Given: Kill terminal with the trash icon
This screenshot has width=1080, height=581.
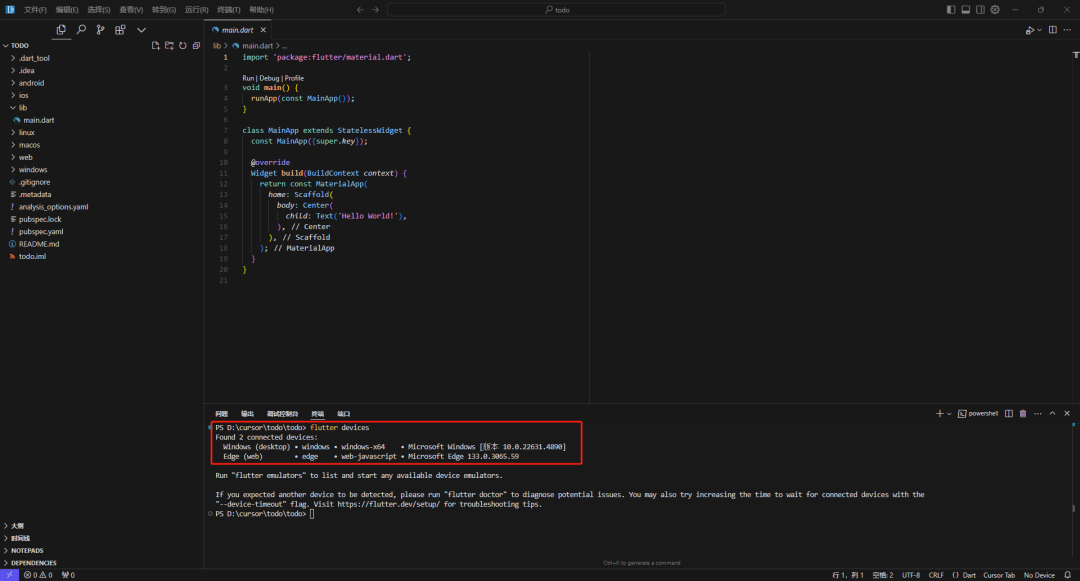Looking at the screenshot, I should pos(1022,413).
